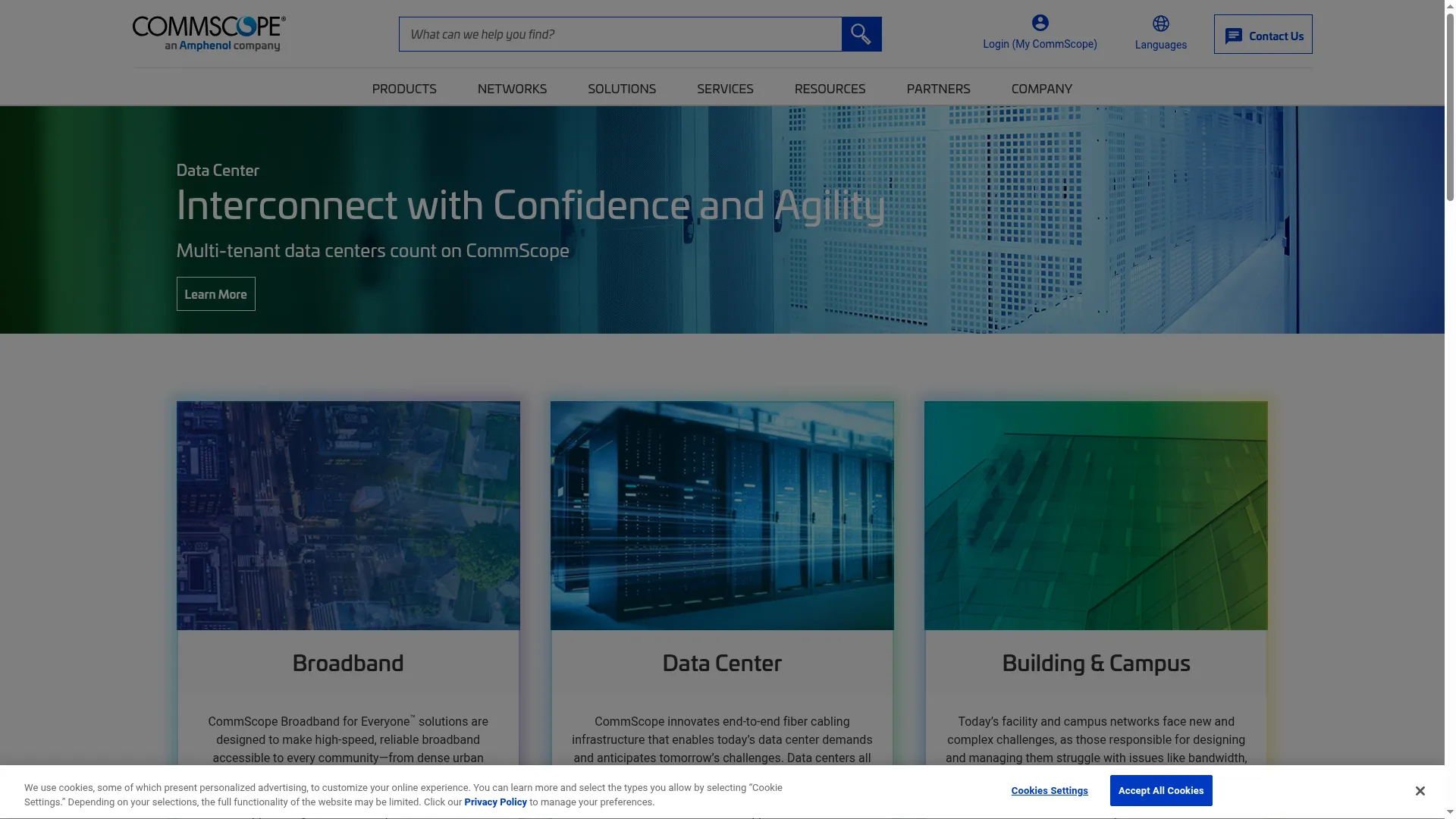
Task: Open the COMPANY menu
Action: pyautogui.click(x=1041, y=89)
